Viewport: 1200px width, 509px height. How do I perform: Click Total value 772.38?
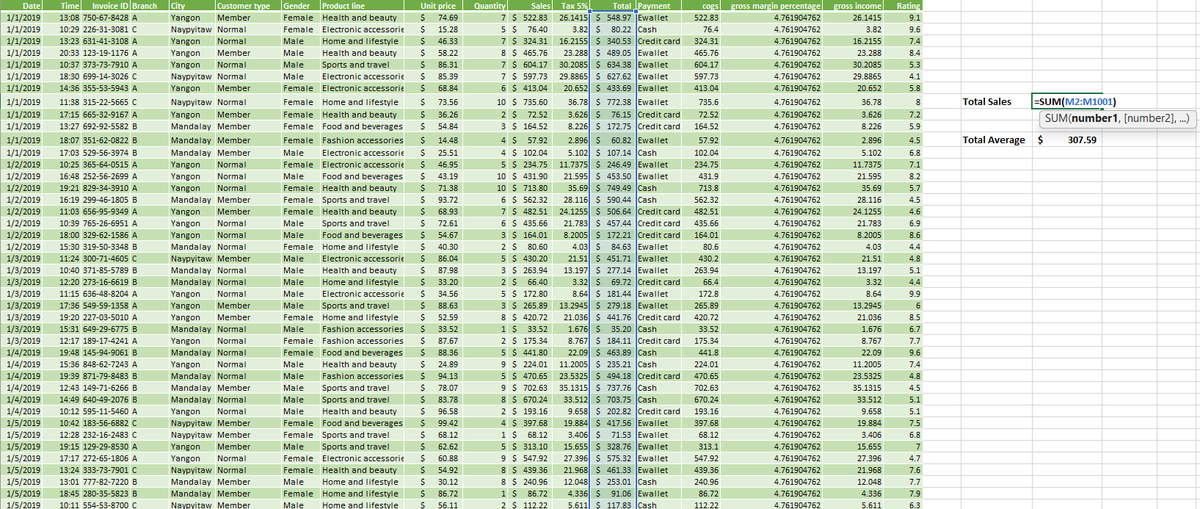pyautogui.click(x=614, y=103)
